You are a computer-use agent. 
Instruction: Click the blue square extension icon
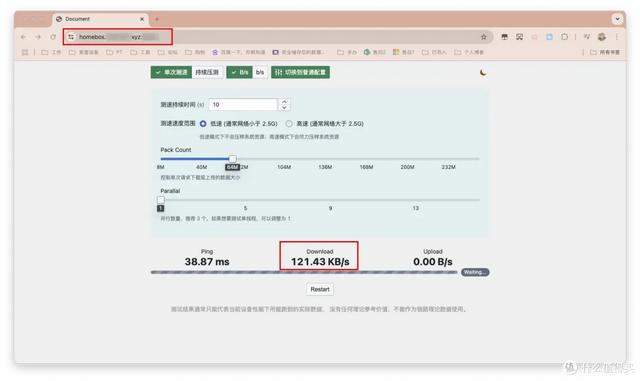click(549, 37)
